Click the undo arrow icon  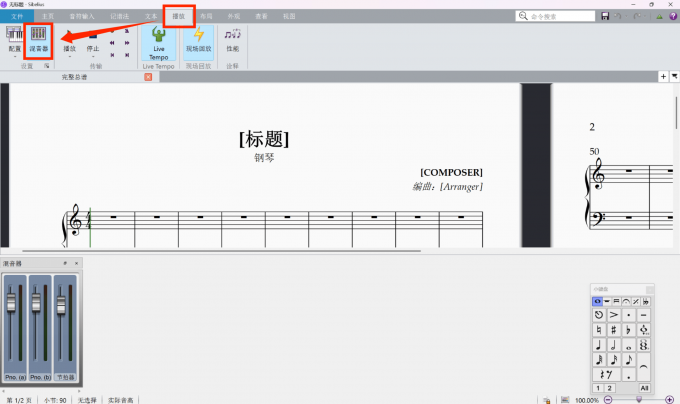point(618,16)
